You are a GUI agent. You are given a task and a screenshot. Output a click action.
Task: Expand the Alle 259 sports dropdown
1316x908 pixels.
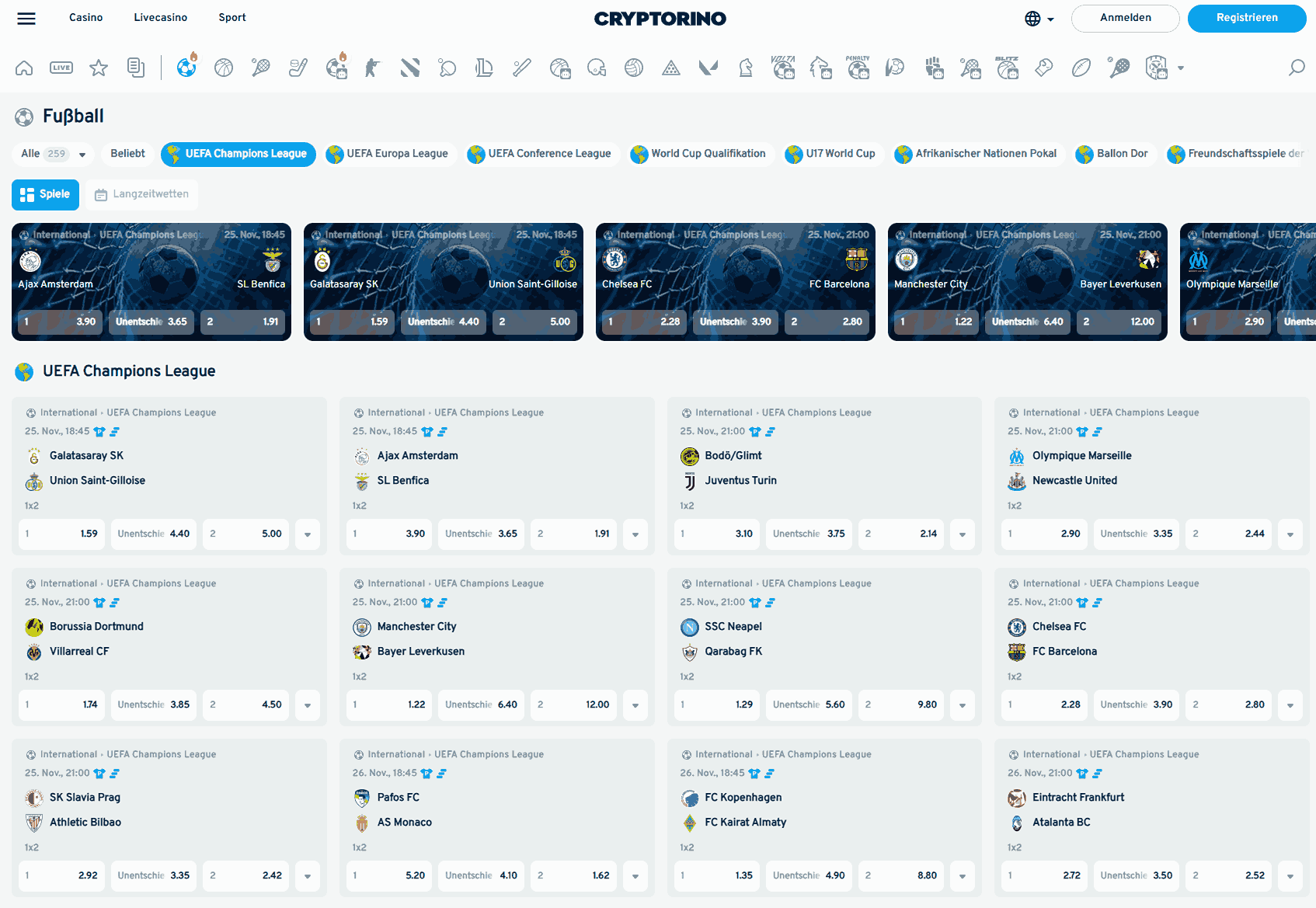(52, 154)
